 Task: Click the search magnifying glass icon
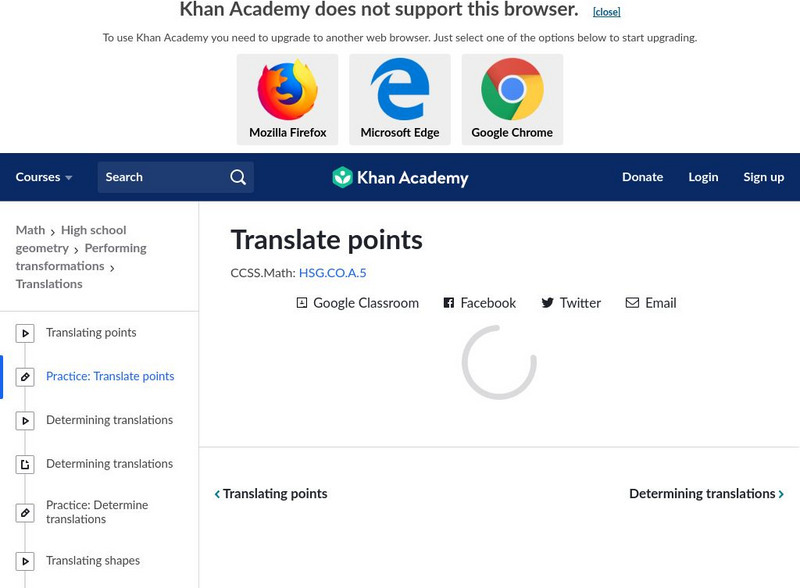[x=238, y=177]
